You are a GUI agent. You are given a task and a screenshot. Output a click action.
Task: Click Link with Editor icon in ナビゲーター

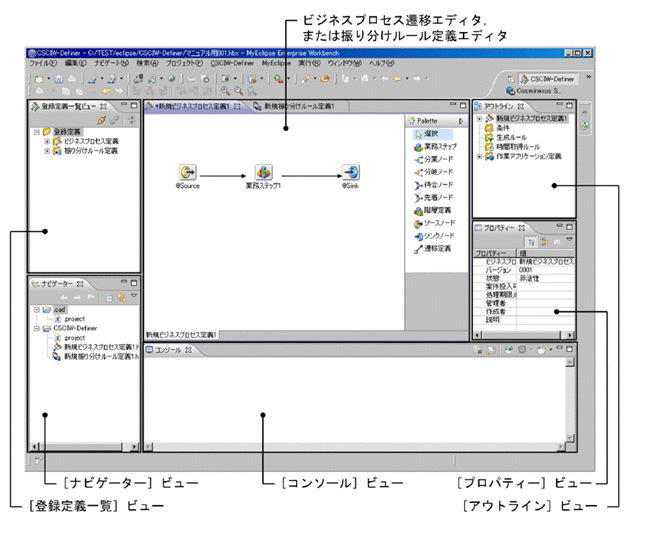(122, 298)
